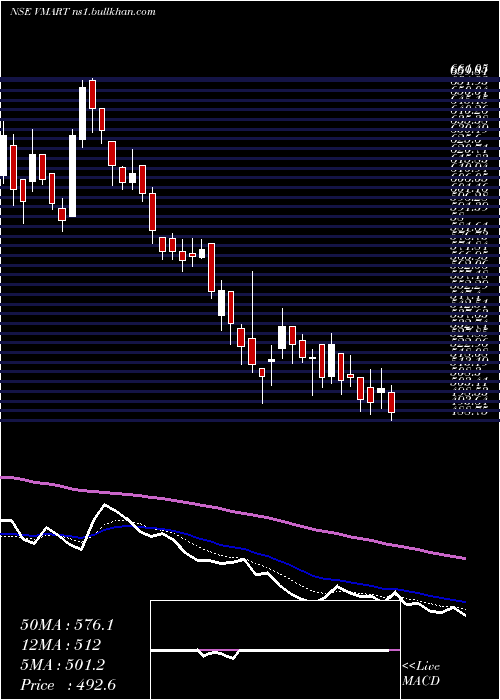This screenshot has width=500, height=700.
Task: Click the pink 50MA trend line
Action: 232,510
